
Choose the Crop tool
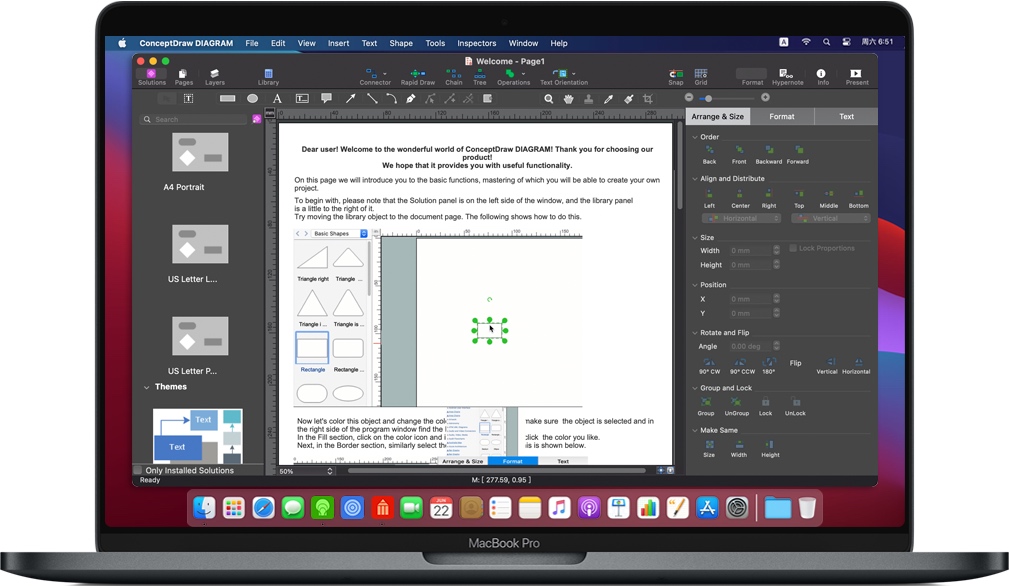coord(648,98)
